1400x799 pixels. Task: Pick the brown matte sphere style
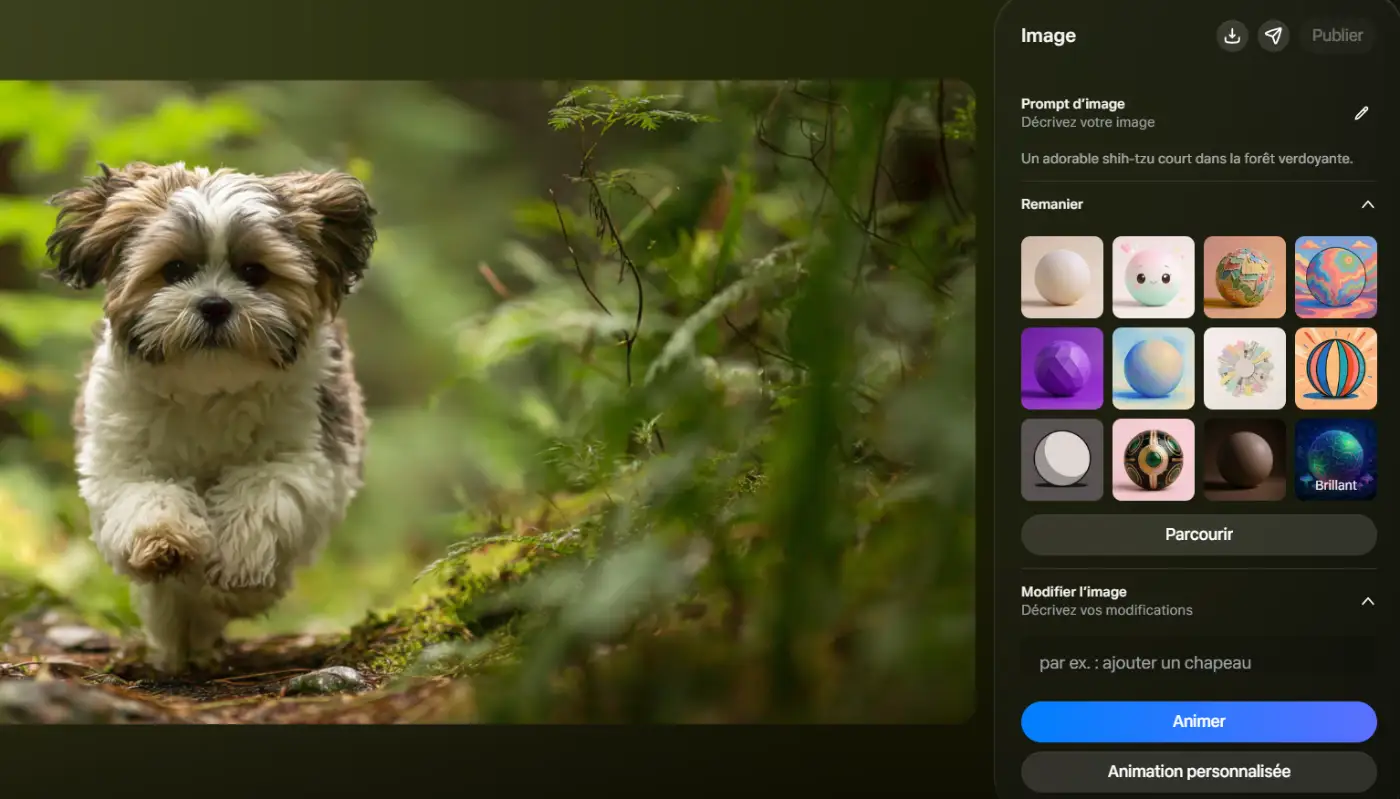(1244, 459)
